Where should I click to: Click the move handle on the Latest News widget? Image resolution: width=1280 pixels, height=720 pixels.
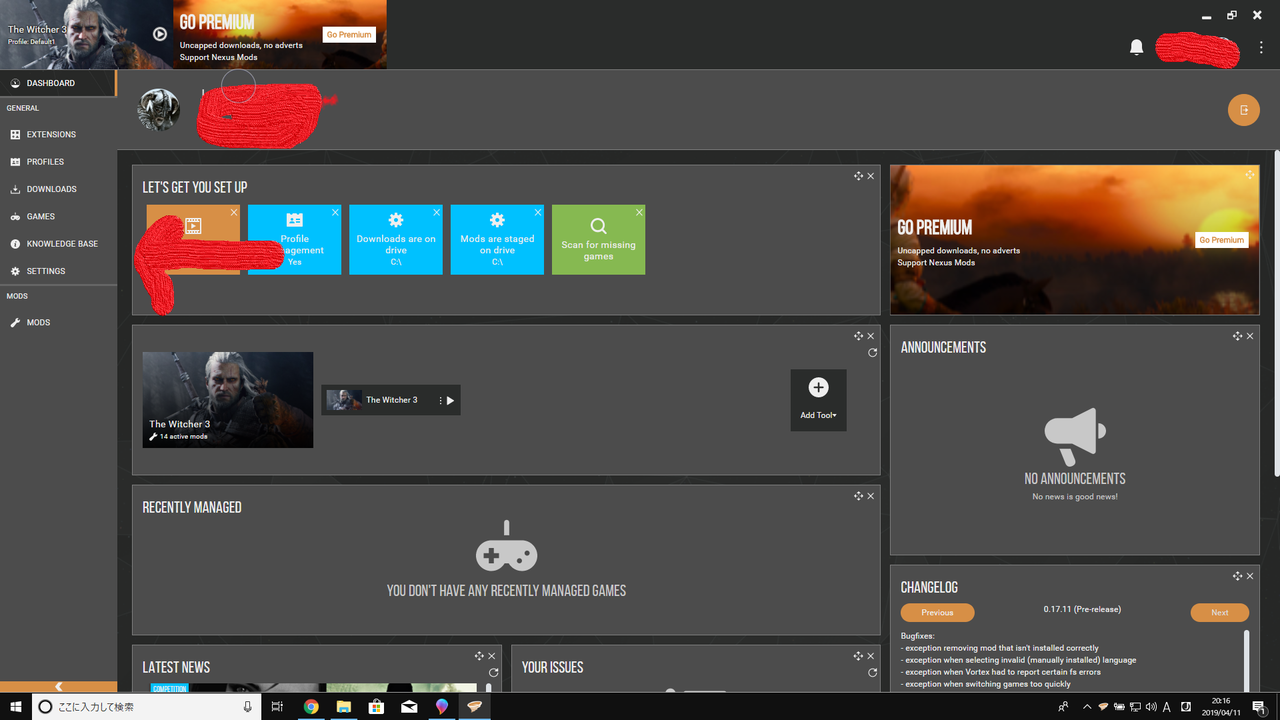(479, 656)
